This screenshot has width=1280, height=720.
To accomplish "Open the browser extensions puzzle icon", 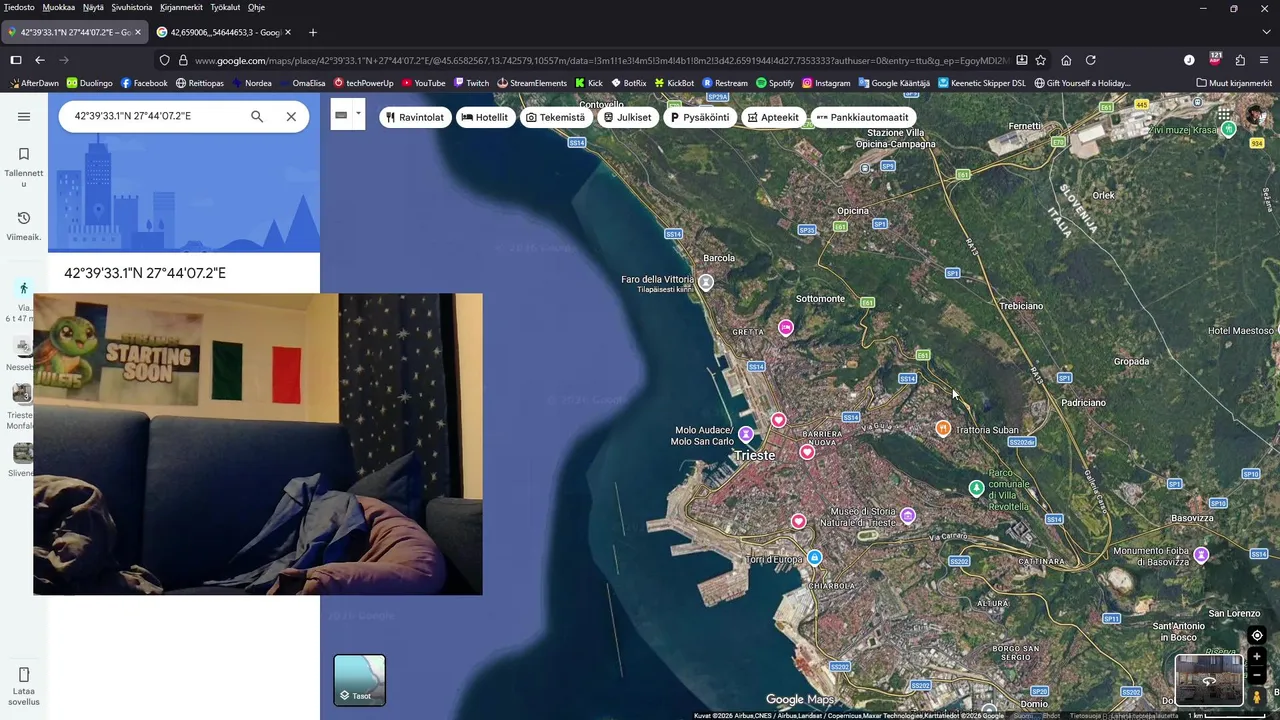I will [1240, 60].
